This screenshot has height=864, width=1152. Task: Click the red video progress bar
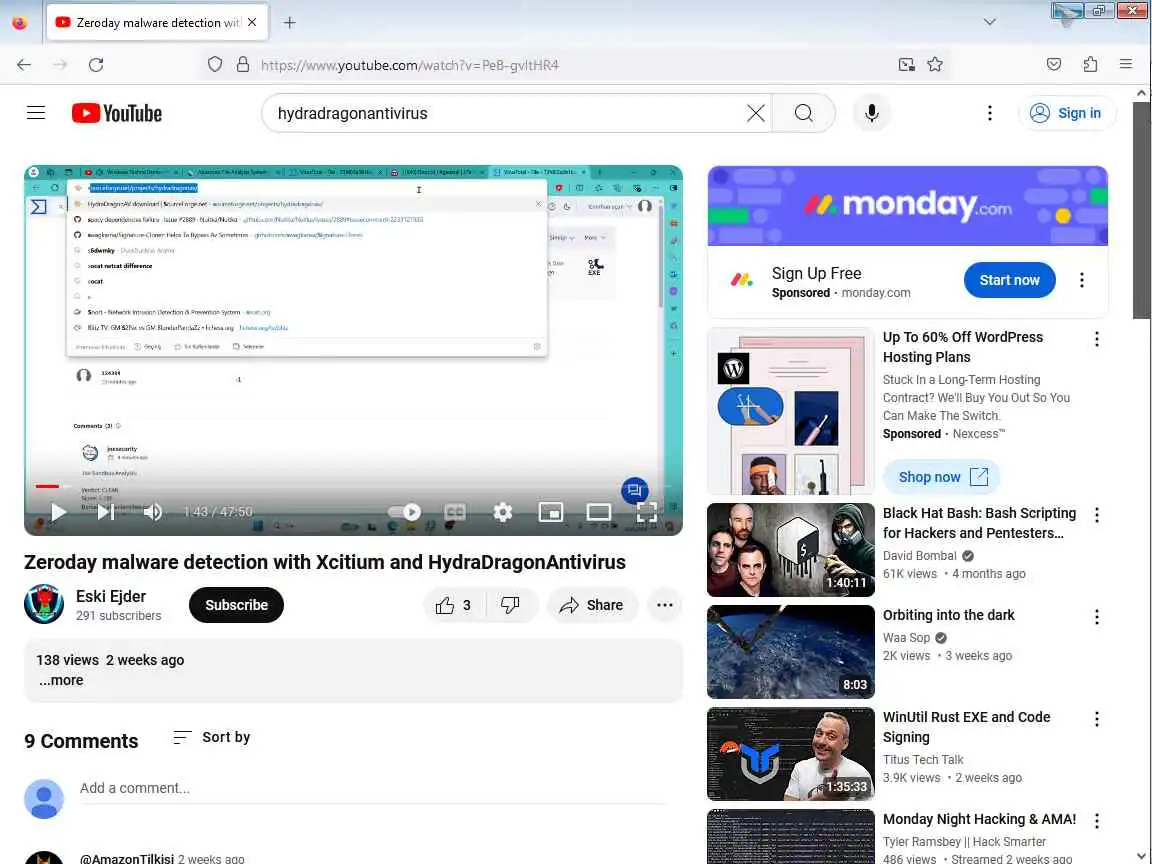47,486
